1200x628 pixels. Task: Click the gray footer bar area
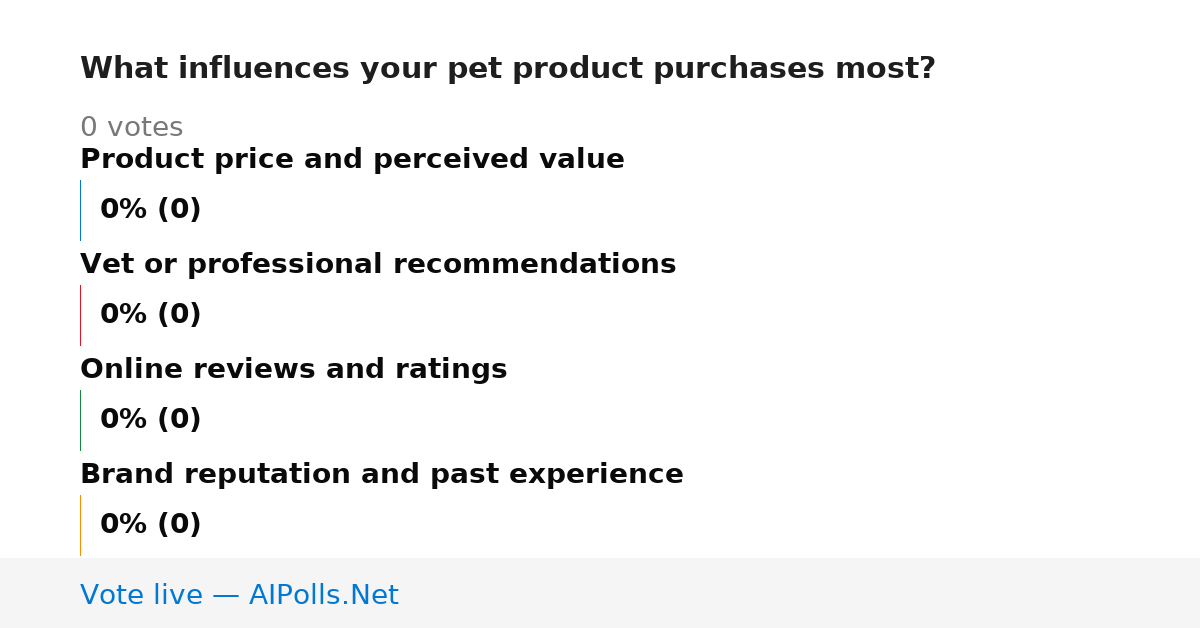tap(600, 593)
